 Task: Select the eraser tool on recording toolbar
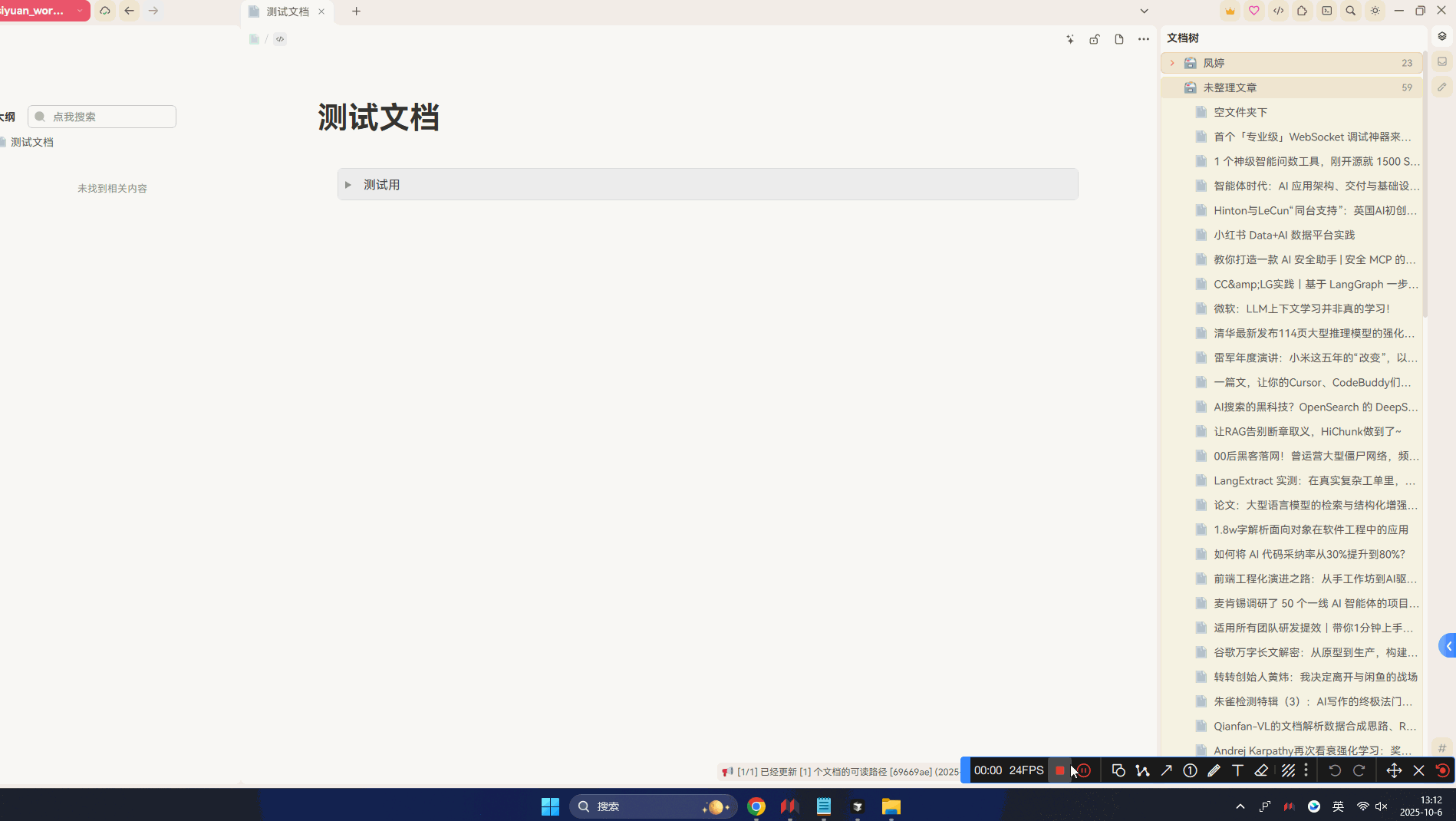click(x=1263, y=770)
